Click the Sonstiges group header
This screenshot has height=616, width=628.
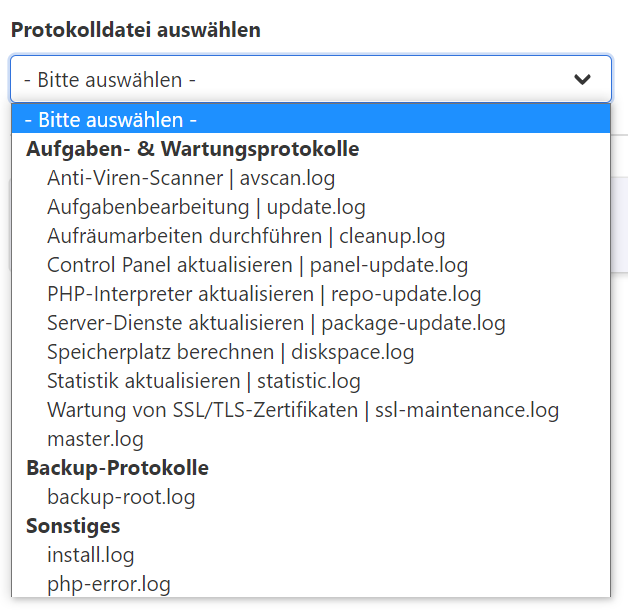pos(73,526)
